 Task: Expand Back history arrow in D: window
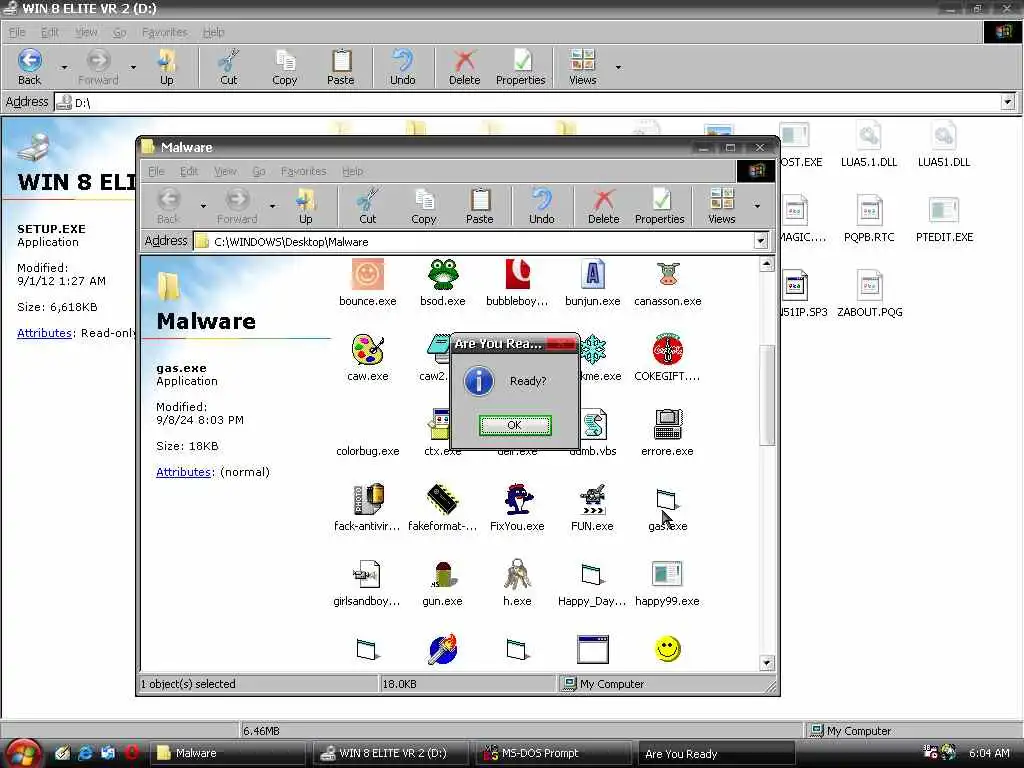click(x=64, y=67)
